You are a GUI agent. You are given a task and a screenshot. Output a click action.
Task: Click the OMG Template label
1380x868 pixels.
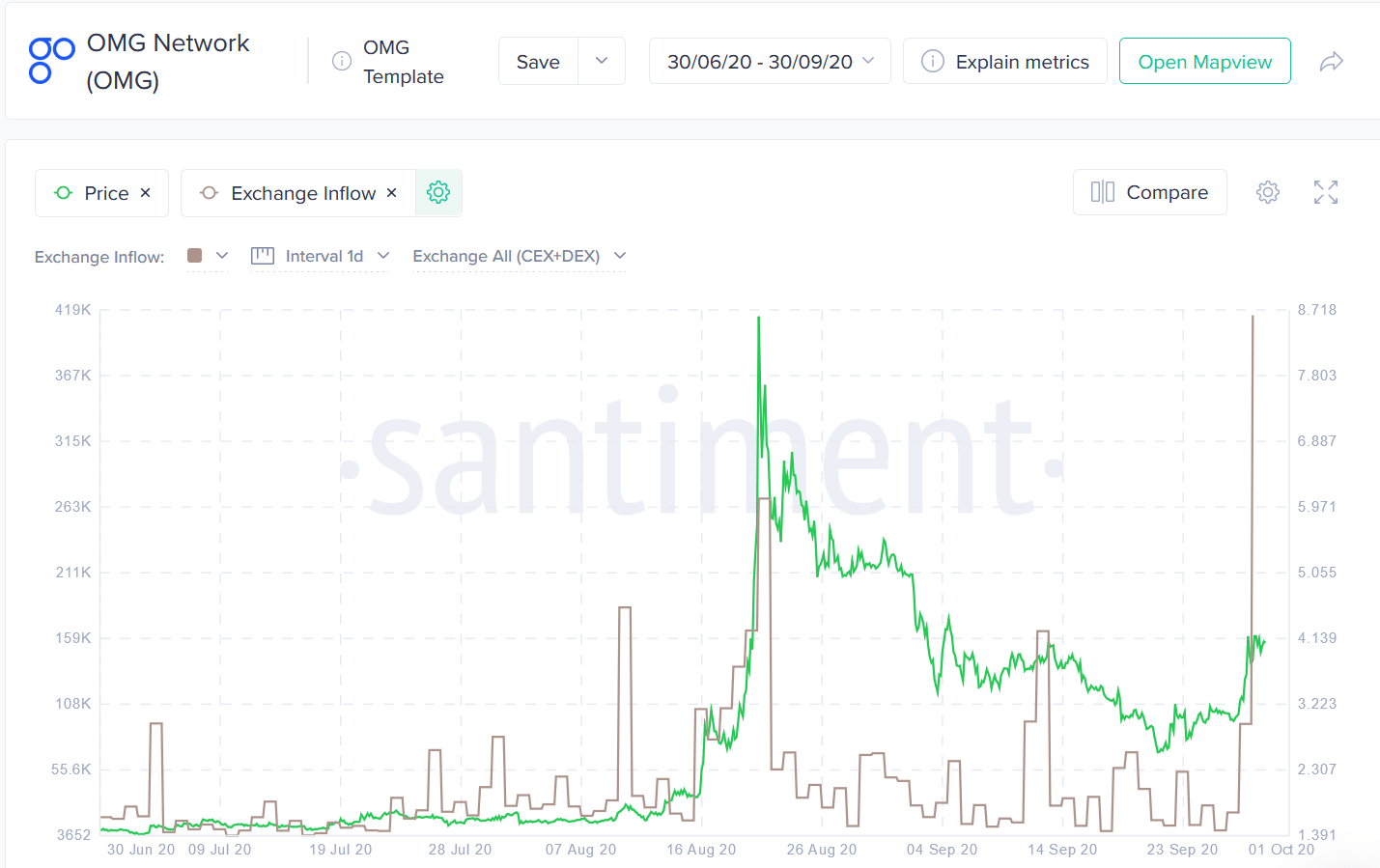pos(404,62)
